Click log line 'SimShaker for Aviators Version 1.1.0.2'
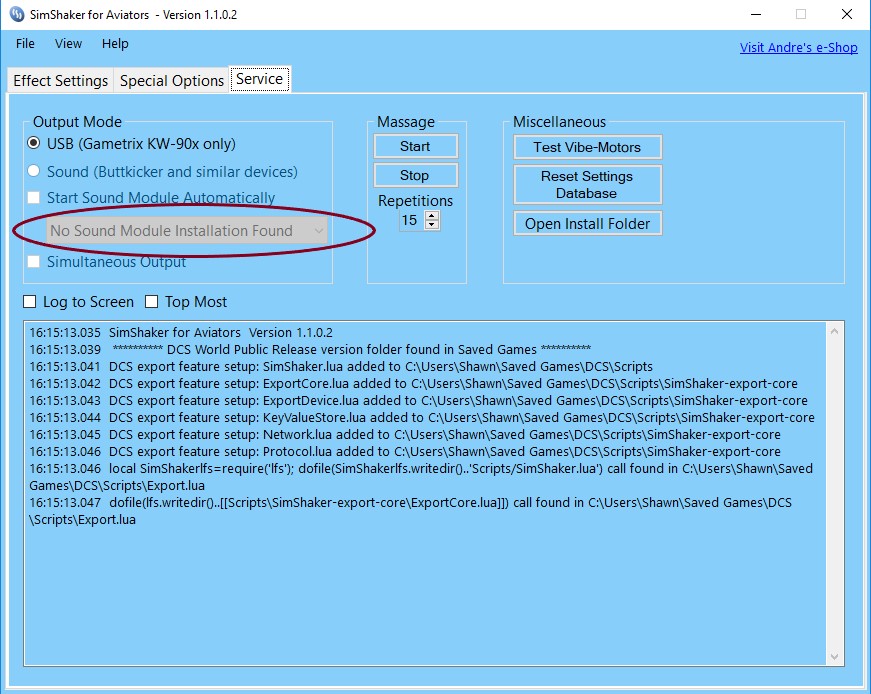 click(181, 333)
